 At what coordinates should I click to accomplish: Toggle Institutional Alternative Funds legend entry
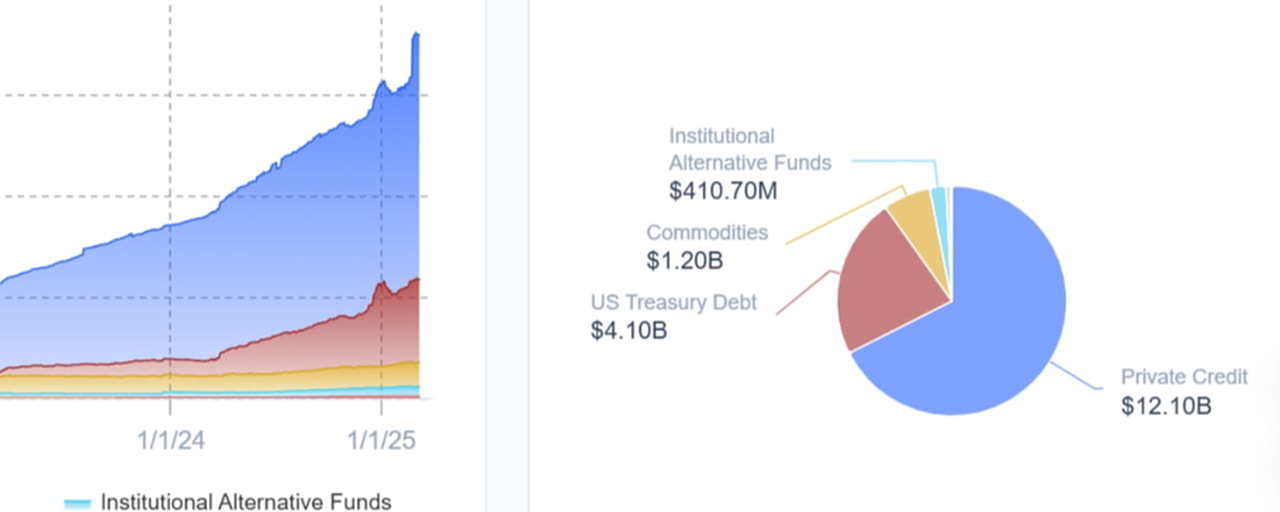coord(228,501)
